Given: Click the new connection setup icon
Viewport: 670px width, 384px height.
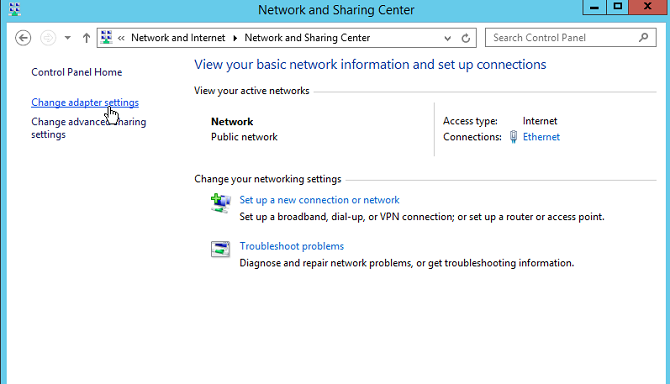Looking at the screenshot, I should (x=220, y=203).
